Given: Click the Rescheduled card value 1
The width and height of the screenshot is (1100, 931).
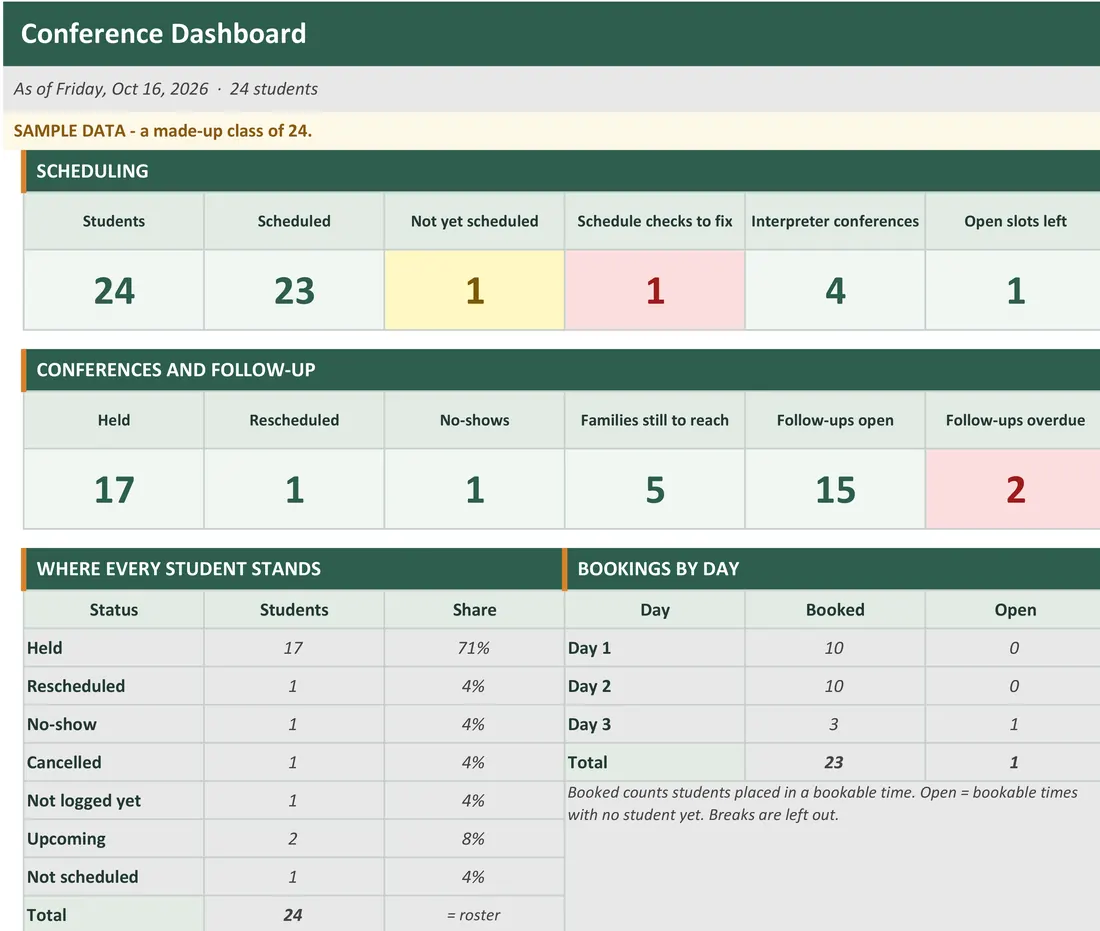Looking at the screenshot, I should pos(294,489).
